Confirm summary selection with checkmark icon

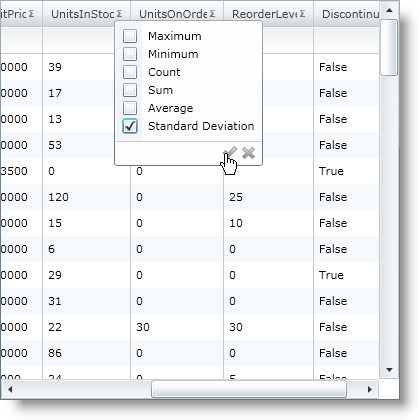230,153
